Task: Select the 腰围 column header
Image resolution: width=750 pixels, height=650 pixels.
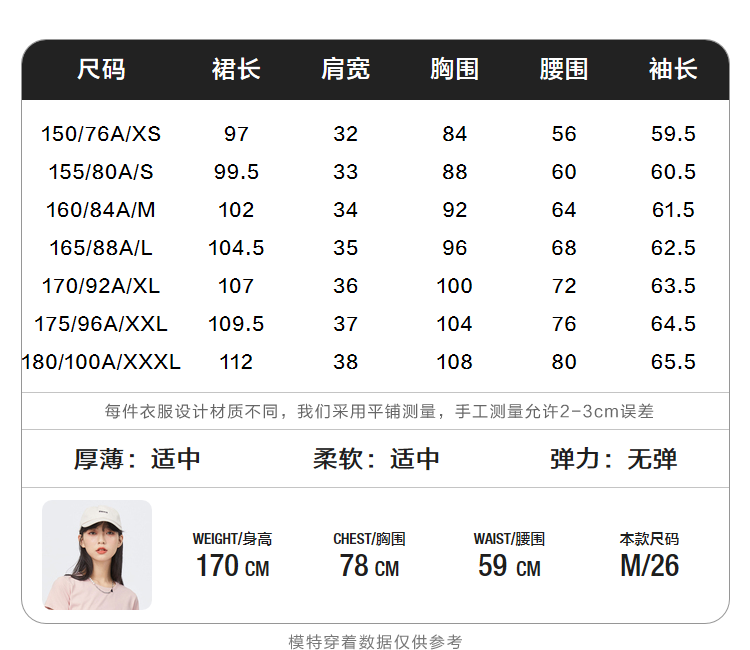Action: [564, 69]
